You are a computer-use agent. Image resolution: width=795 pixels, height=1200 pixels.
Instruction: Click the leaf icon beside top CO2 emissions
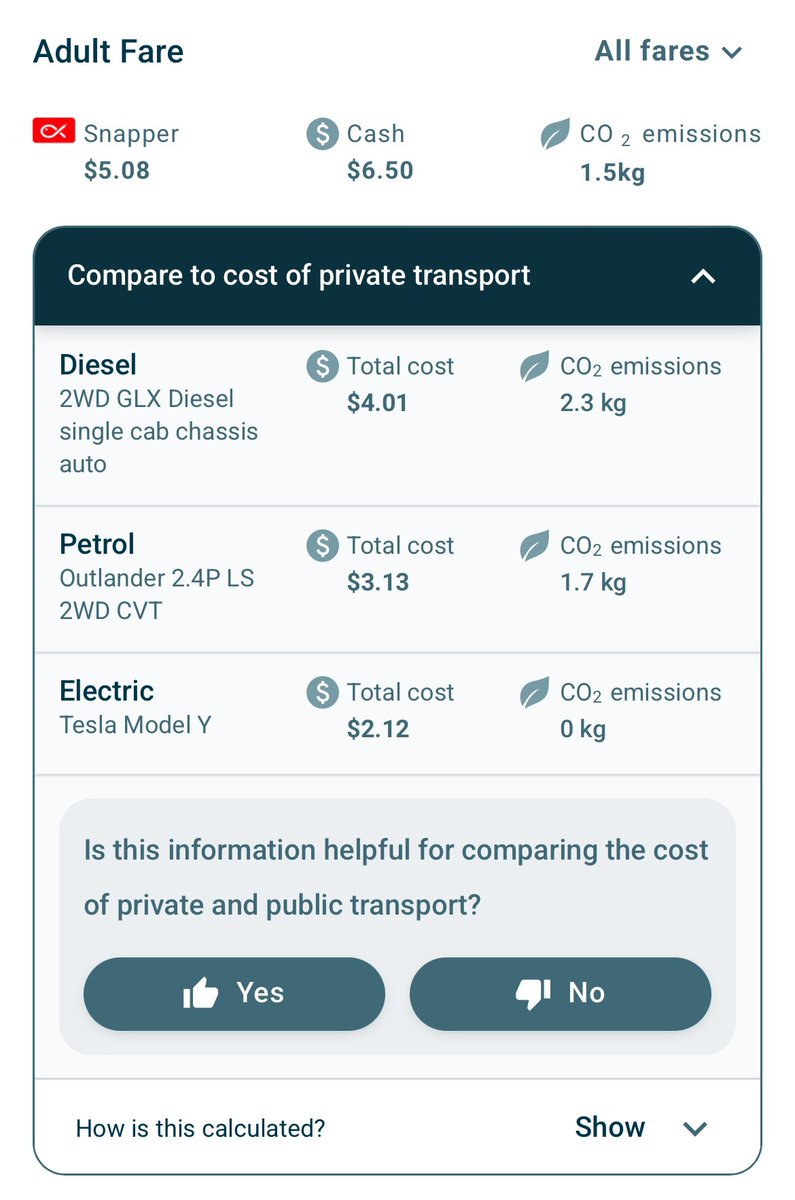point(555,134)
